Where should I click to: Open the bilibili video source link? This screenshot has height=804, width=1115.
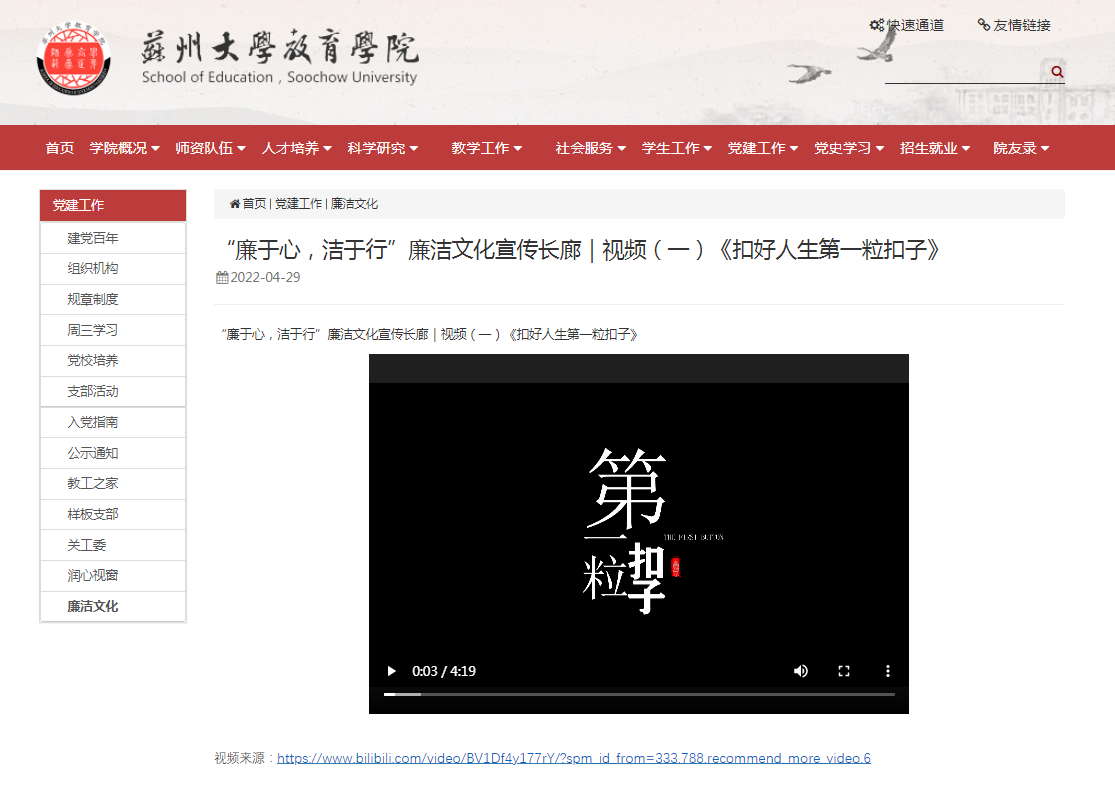click(x=573, y=758)
